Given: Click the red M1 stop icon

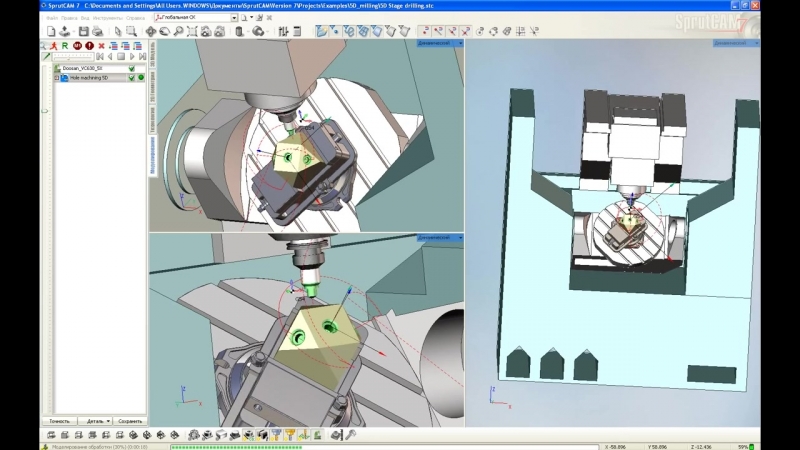Looking at the screenshot, I should pyautogui.click(x=77, y=46).
